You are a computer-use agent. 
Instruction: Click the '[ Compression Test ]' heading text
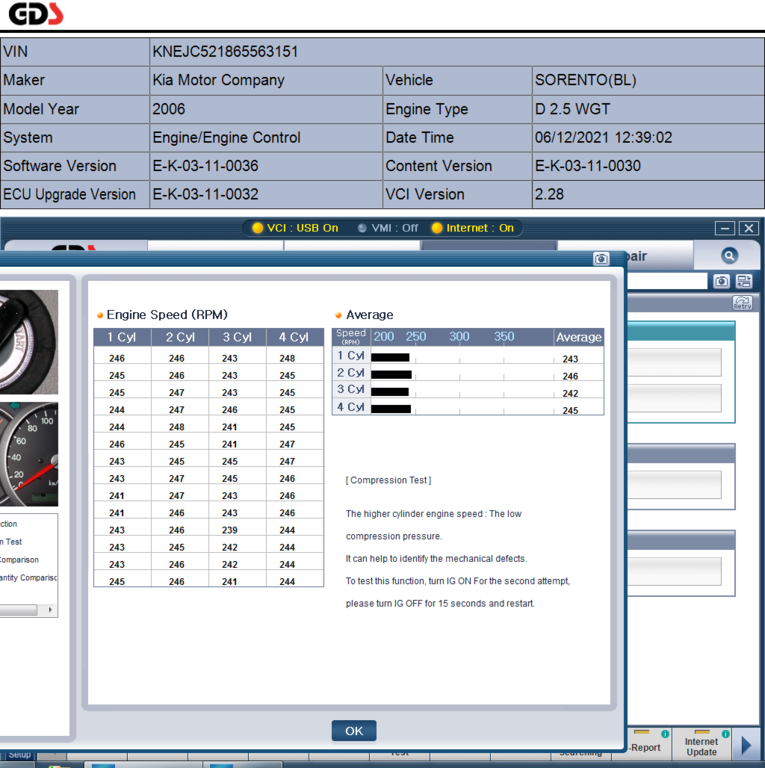(x=388, y=480)
